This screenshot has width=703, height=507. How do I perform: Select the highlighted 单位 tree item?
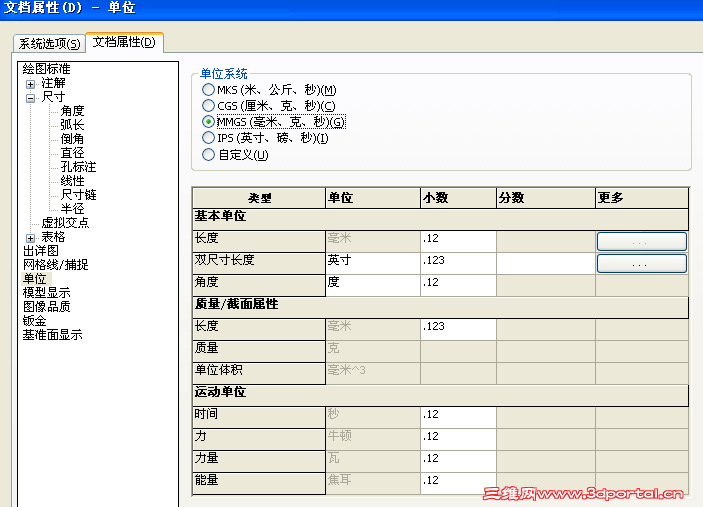coord(35,279)
